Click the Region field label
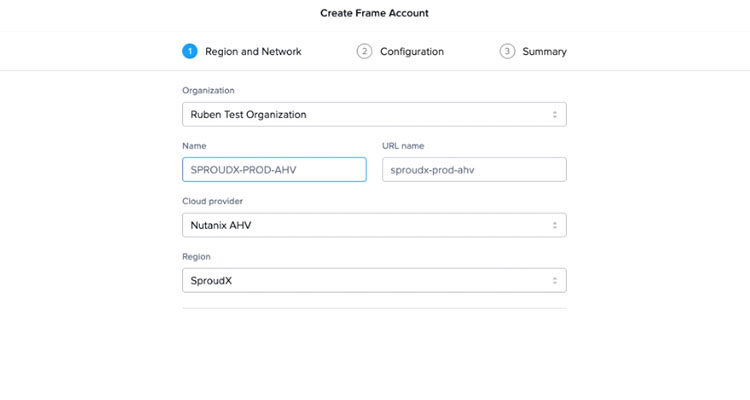 tap(196, 257)
